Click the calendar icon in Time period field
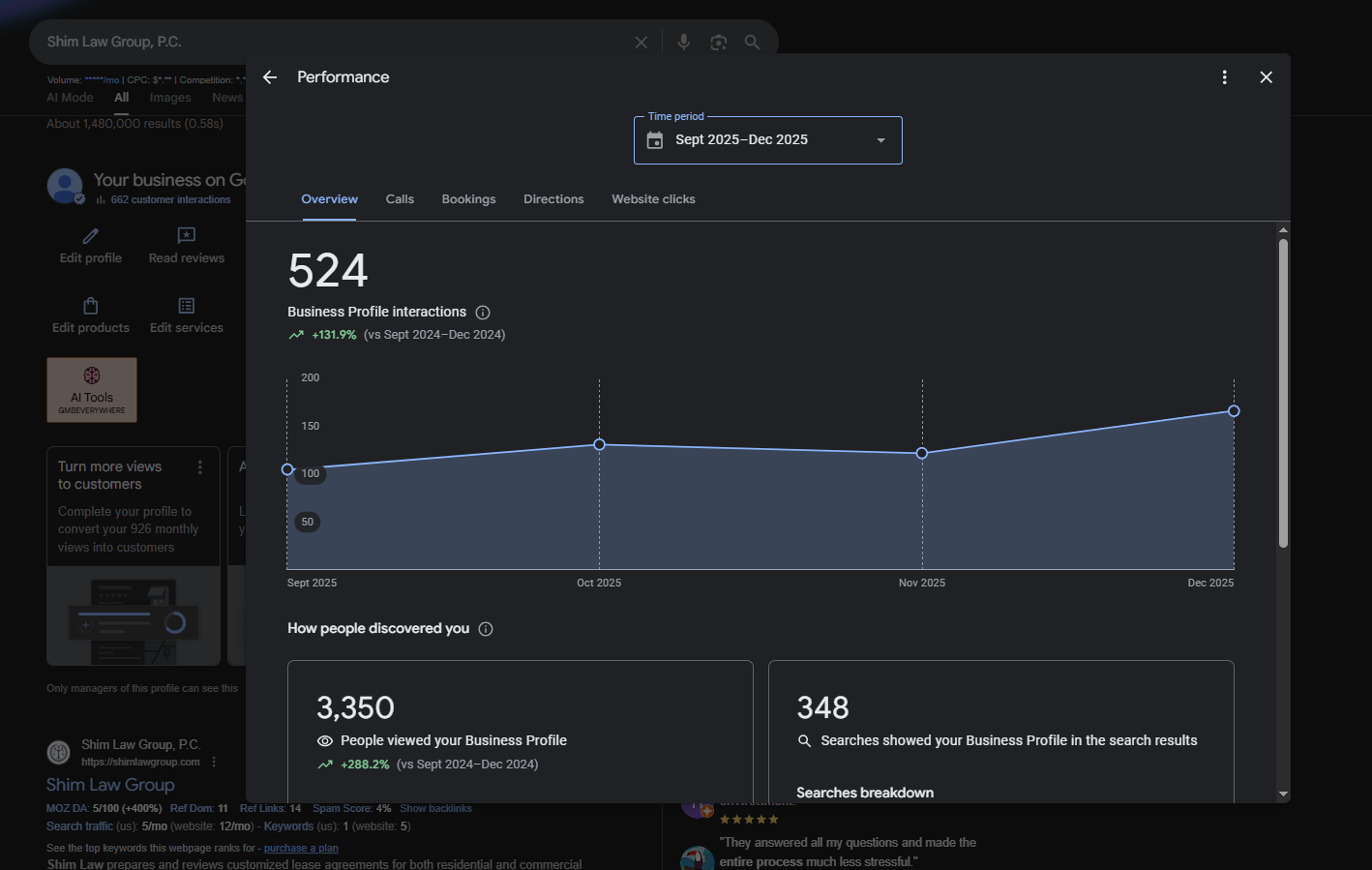Screen dimensions: 1372x870 click(655, 140)
